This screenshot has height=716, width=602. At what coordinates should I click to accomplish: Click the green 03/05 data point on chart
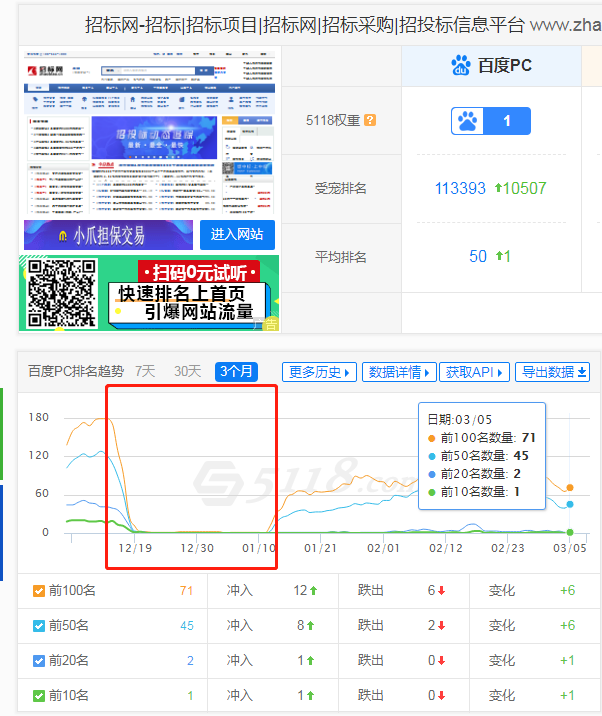[x=570, y=532]
